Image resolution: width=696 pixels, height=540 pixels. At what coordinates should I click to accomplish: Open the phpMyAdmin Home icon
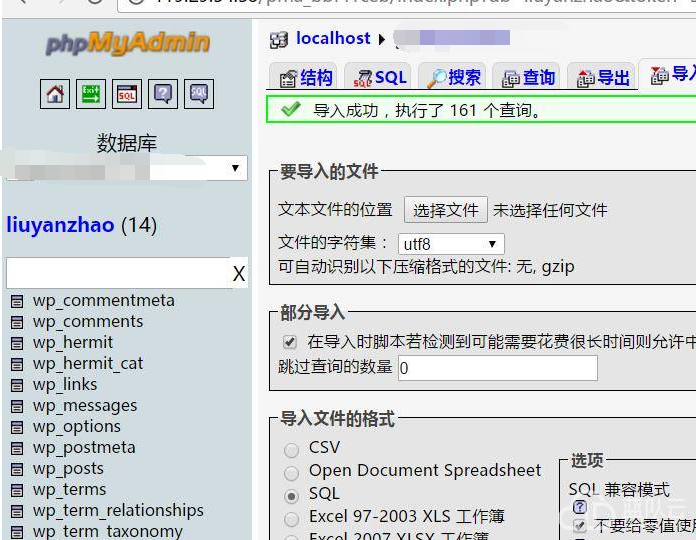(x=55, y=94)
